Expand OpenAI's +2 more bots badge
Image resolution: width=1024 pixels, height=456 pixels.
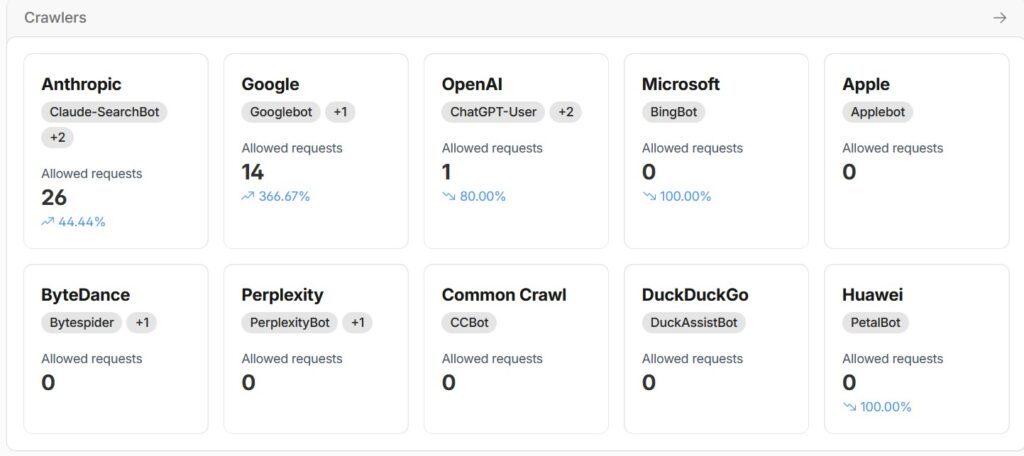(566, 112)
